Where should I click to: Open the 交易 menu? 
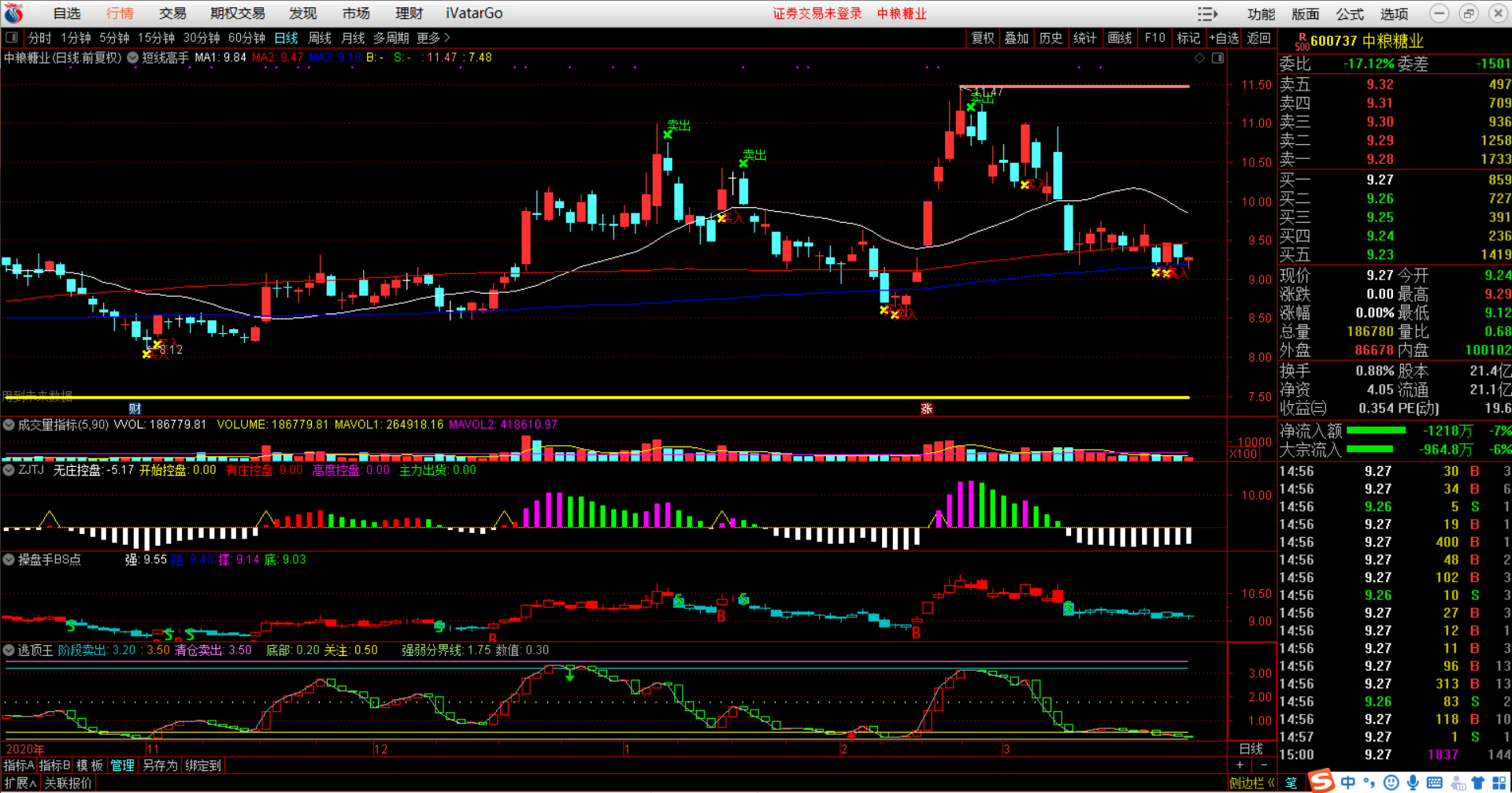pos(172,14)
